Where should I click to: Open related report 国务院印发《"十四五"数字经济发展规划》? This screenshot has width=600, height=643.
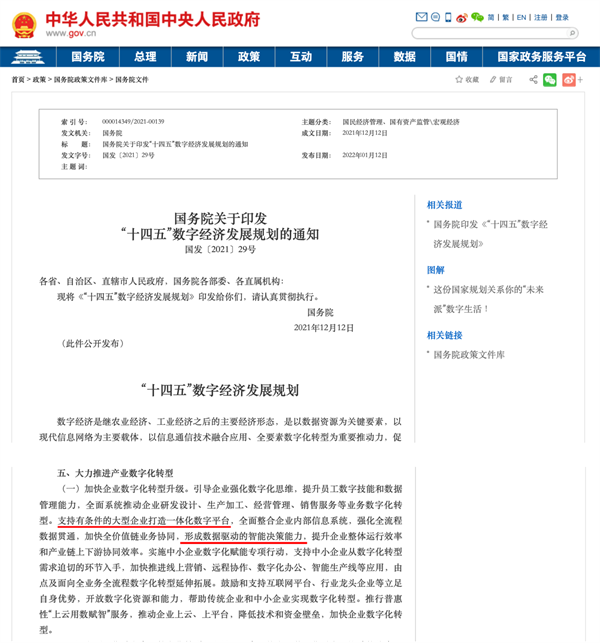tap(490, 234)
